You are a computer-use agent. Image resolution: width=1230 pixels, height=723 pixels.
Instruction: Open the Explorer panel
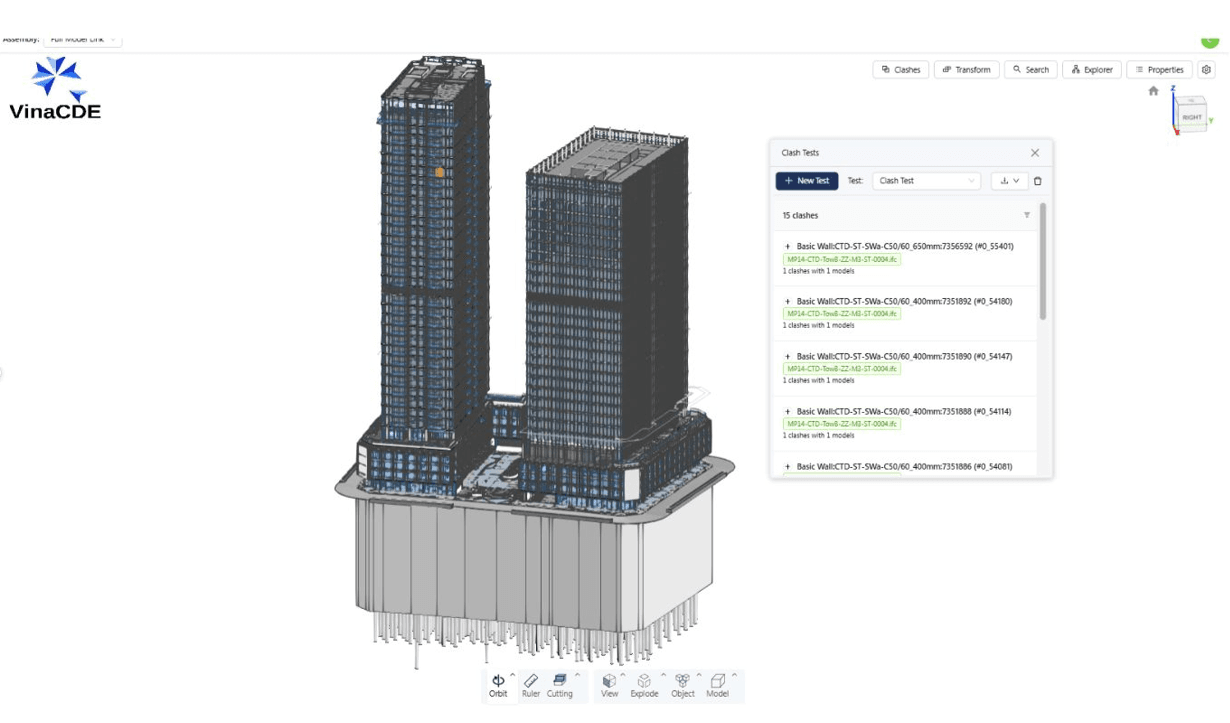pyautogui.click(x=1091, y=70)
